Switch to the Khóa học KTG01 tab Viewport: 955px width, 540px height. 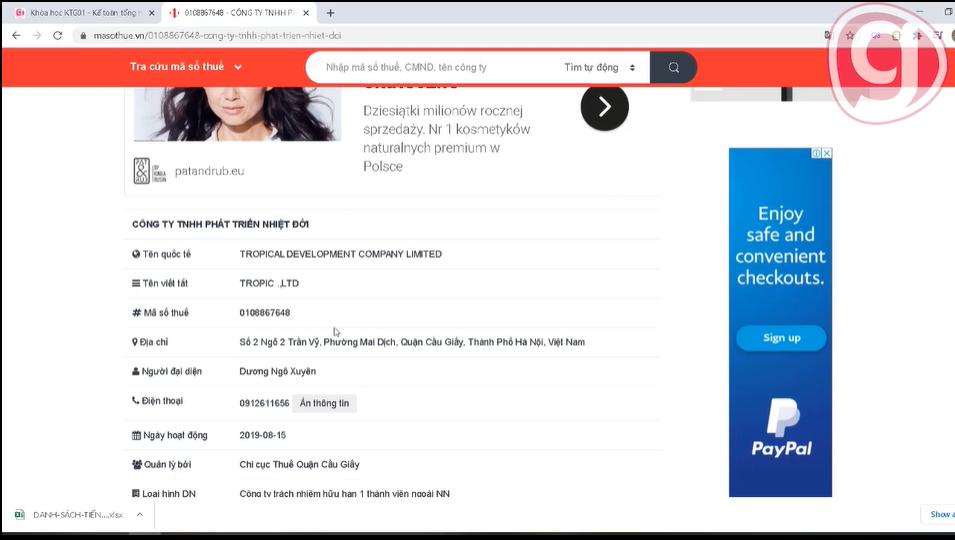tap(85, 13)
